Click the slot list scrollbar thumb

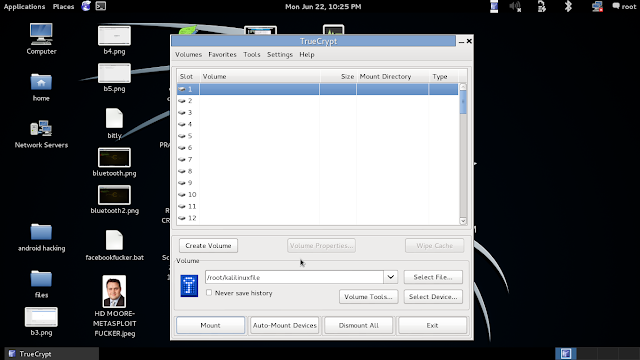point(463,102)
